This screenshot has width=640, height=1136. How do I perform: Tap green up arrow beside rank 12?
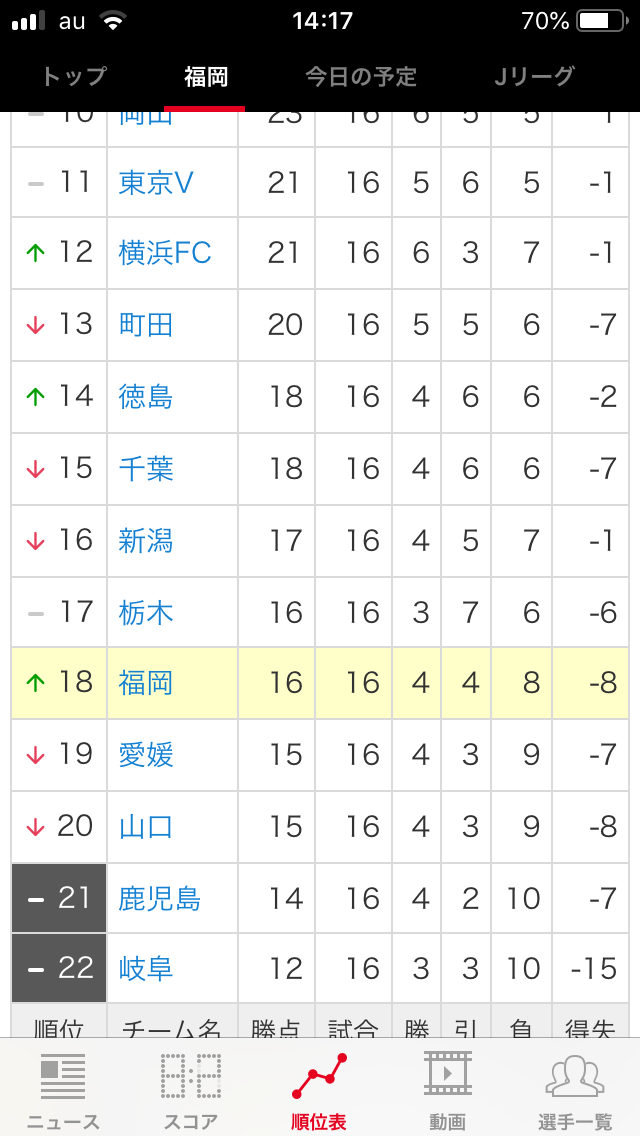(36, 253)
